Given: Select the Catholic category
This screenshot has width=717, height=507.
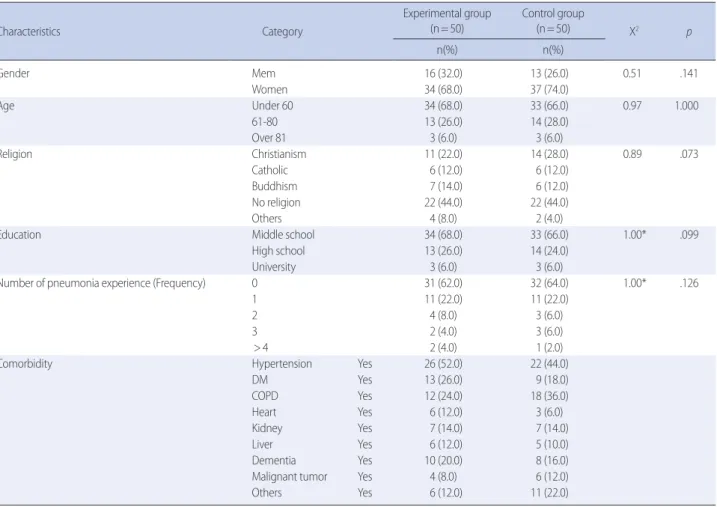Looking at the screenshot, I should point(269,170).
